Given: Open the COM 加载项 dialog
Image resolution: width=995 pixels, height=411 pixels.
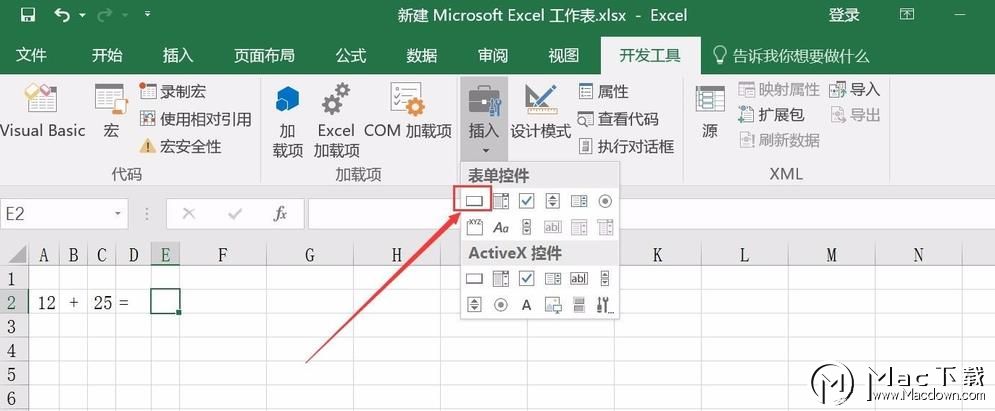Looking at the screenshot, I should coord(408,111).
